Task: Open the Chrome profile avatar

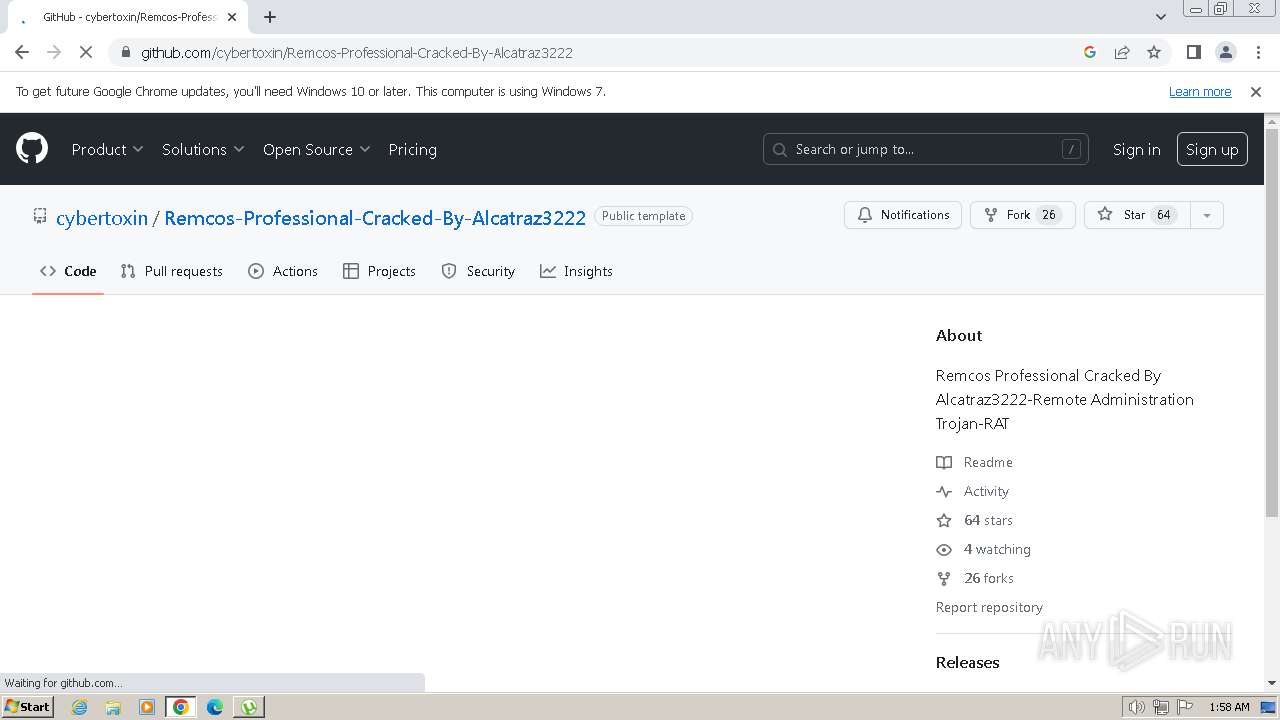Action: pyautogui.click(x=1225, y=52)
